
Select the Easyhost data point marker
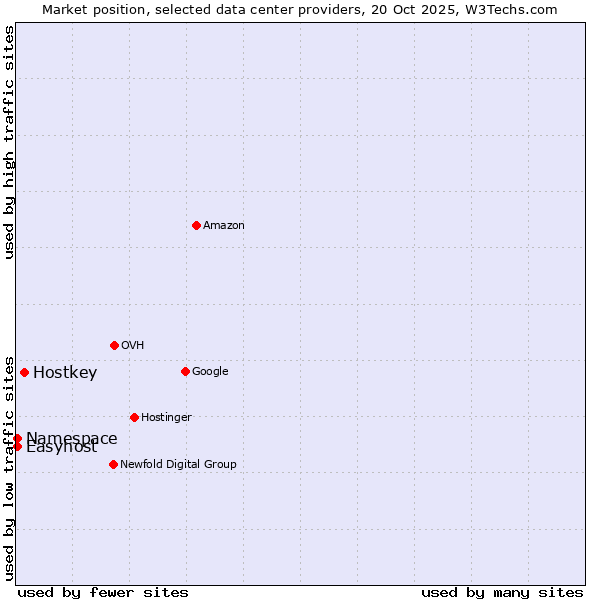[x=17, y=447]
